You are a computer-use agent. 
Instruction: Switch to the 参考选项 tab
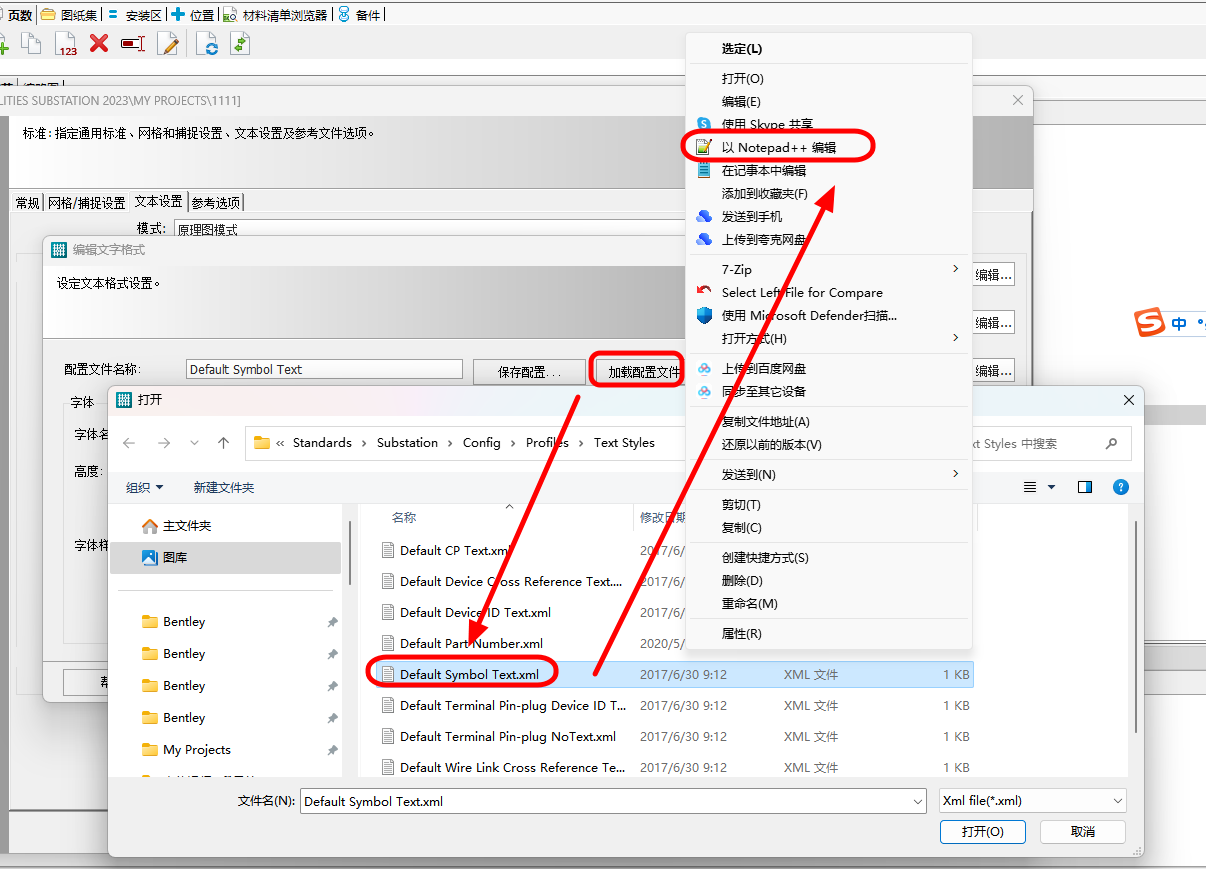(x=216, y=202)
